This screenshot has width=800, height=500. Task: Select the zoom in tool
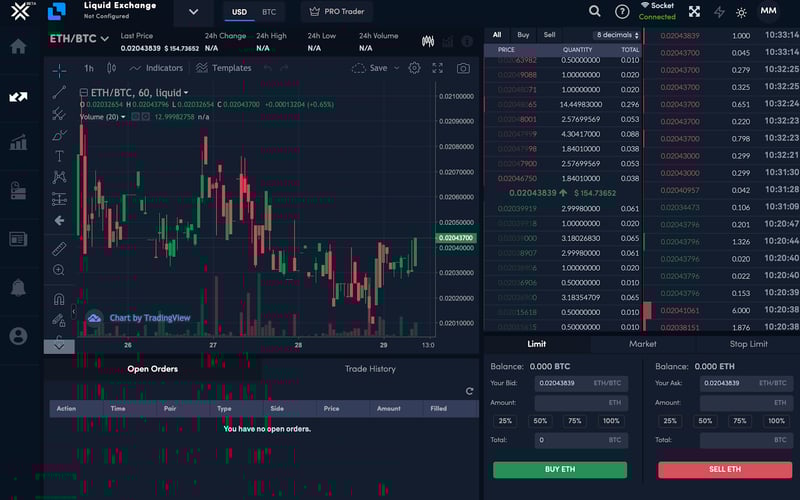click(59, 270)
